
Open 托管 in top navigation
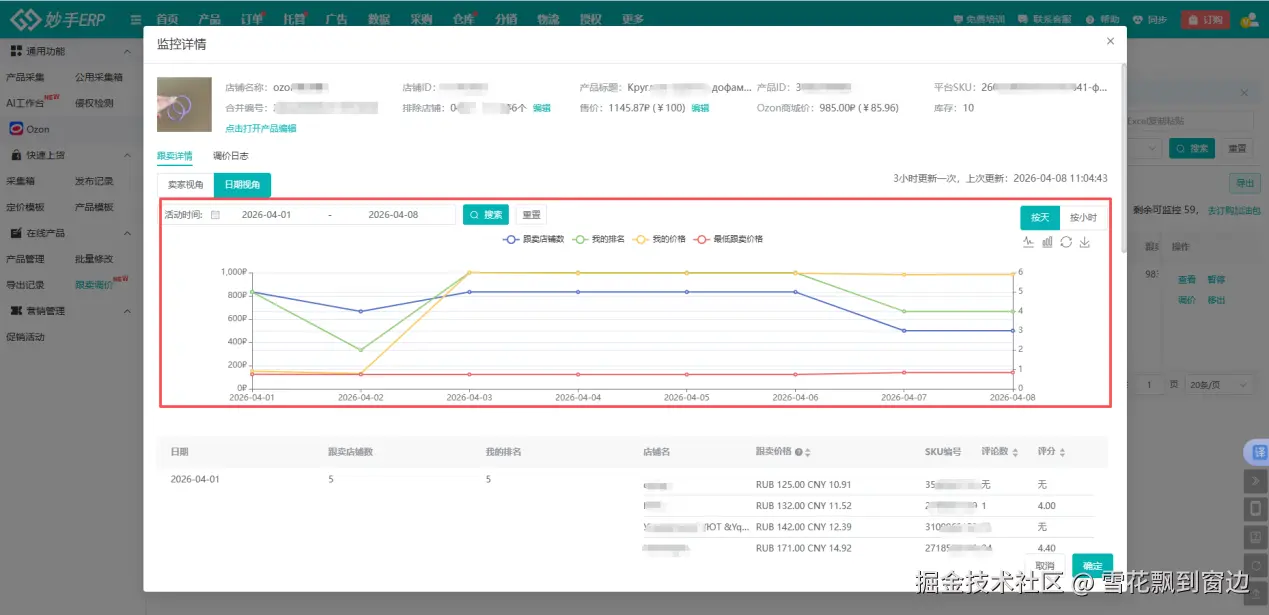point(294,19)
